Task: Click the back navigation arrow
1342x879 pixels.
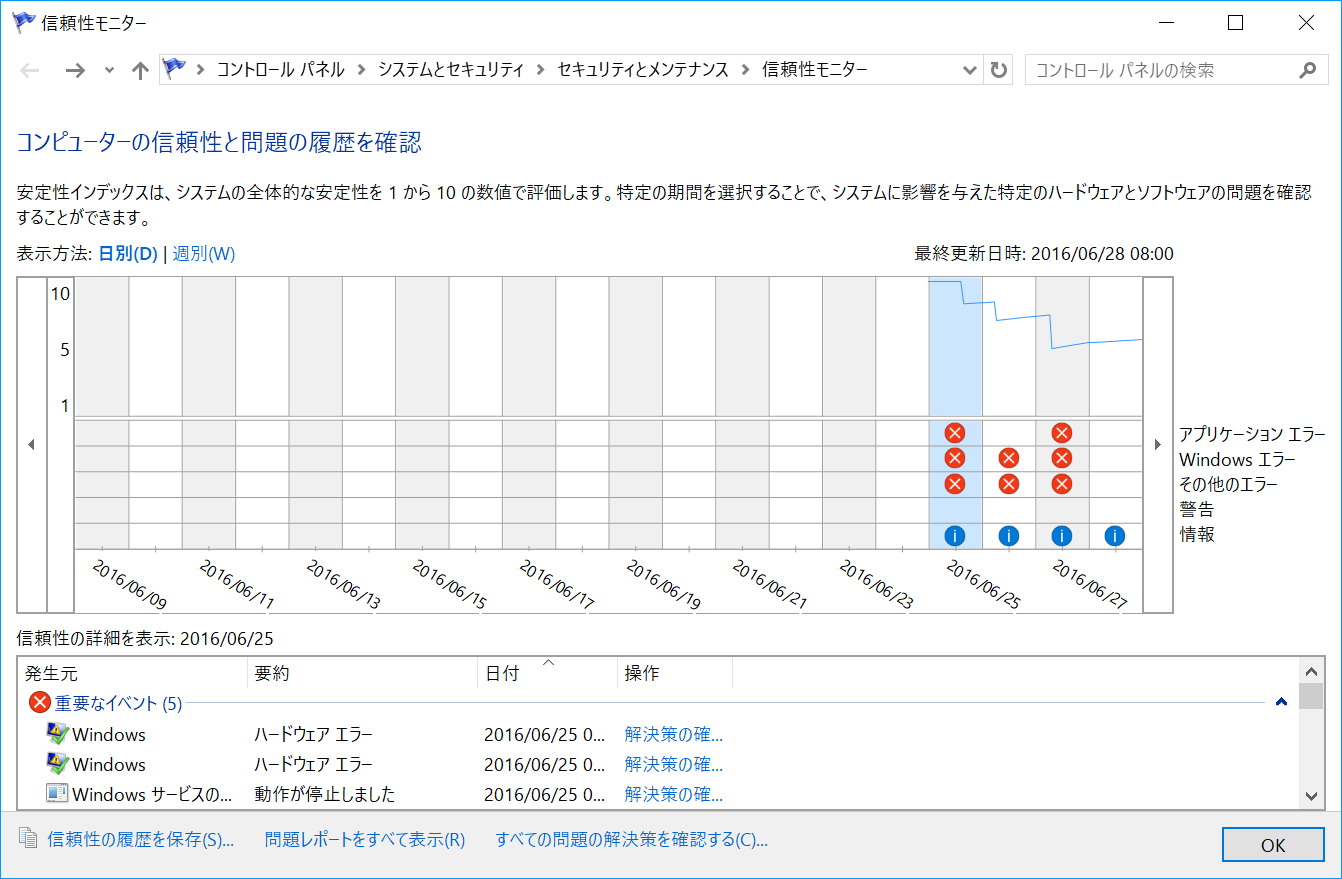Action: pyautogui.click(x=30, y=70)
